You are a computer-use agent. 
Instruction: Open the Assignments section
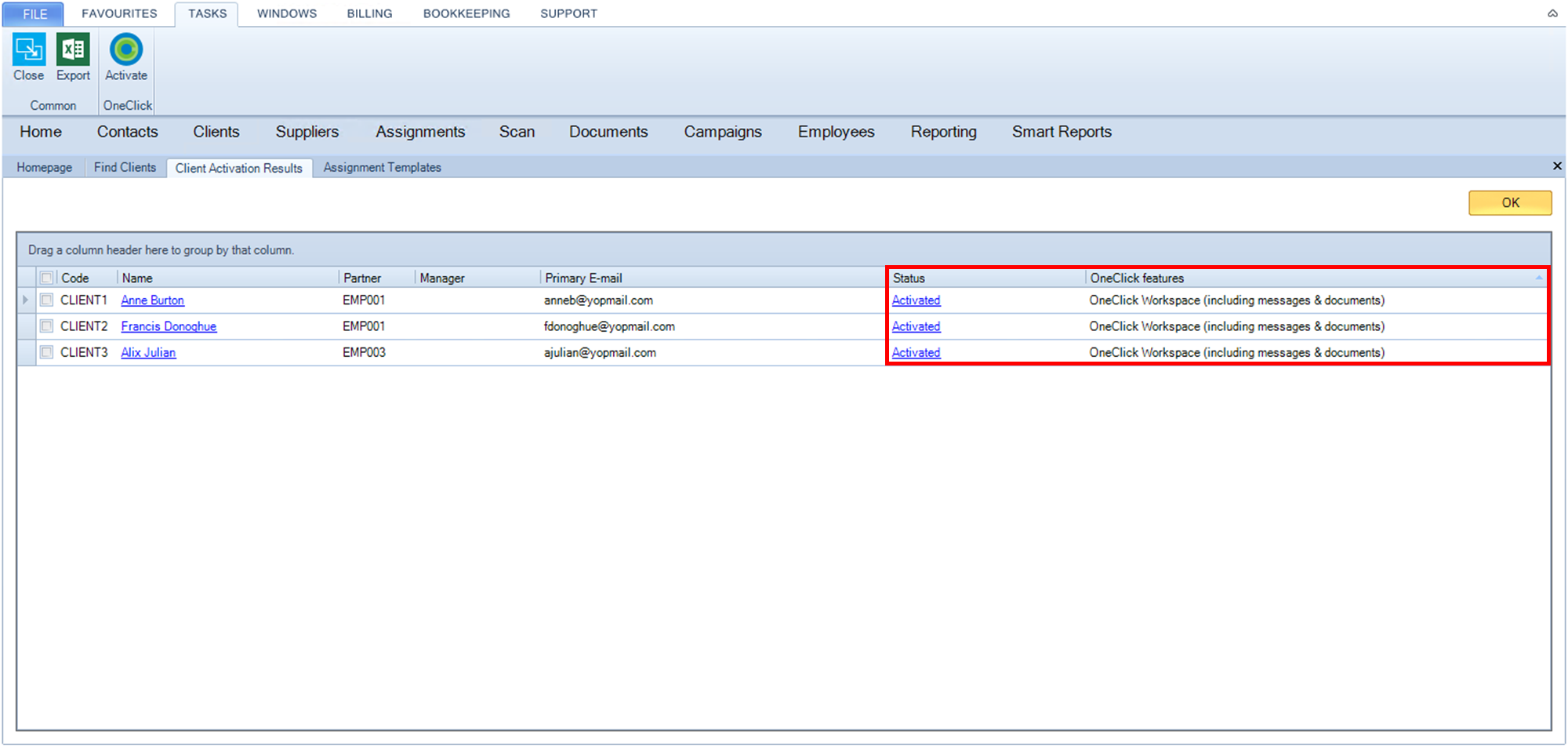click(x=420, y=132)
